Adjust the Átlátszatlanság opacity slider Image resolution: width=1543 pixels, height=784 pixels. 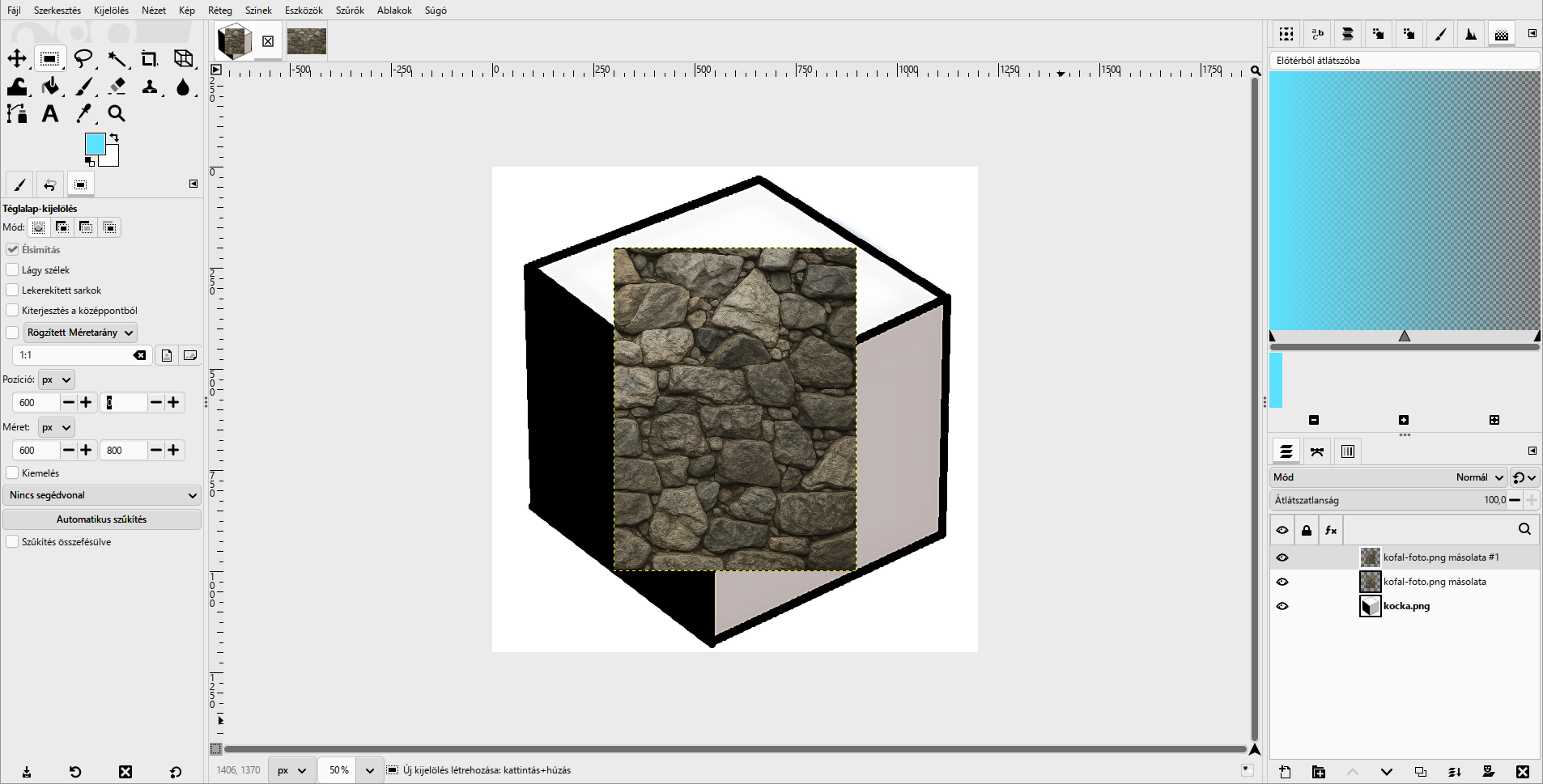coord(1389,500)
